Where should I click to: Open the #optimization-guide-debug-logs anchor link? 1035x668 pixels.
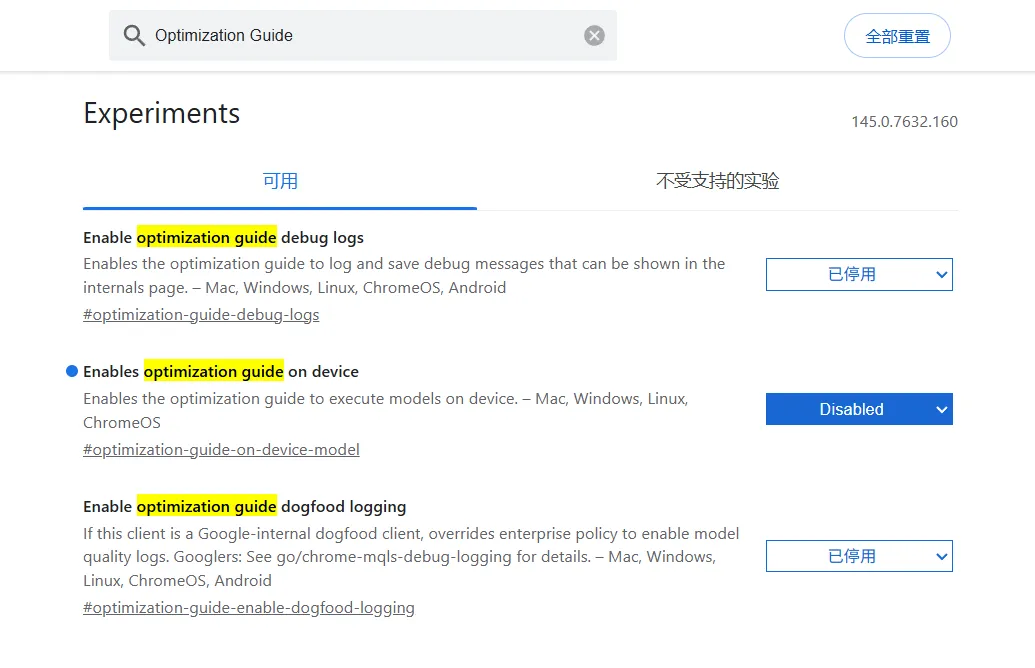point(201,315)
